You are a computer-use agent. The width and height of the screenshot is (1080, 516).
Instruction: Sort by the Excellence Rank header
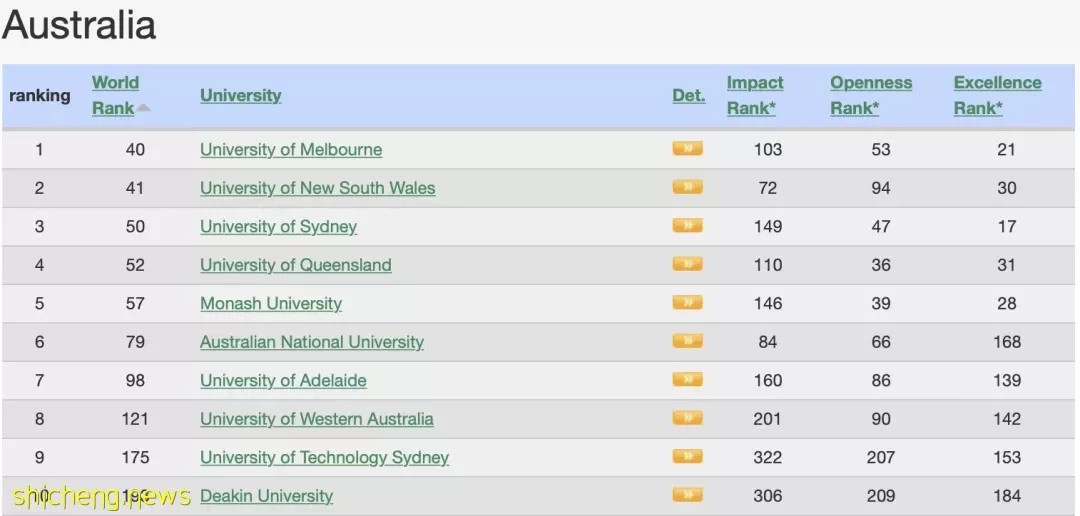tap(997, 95)
